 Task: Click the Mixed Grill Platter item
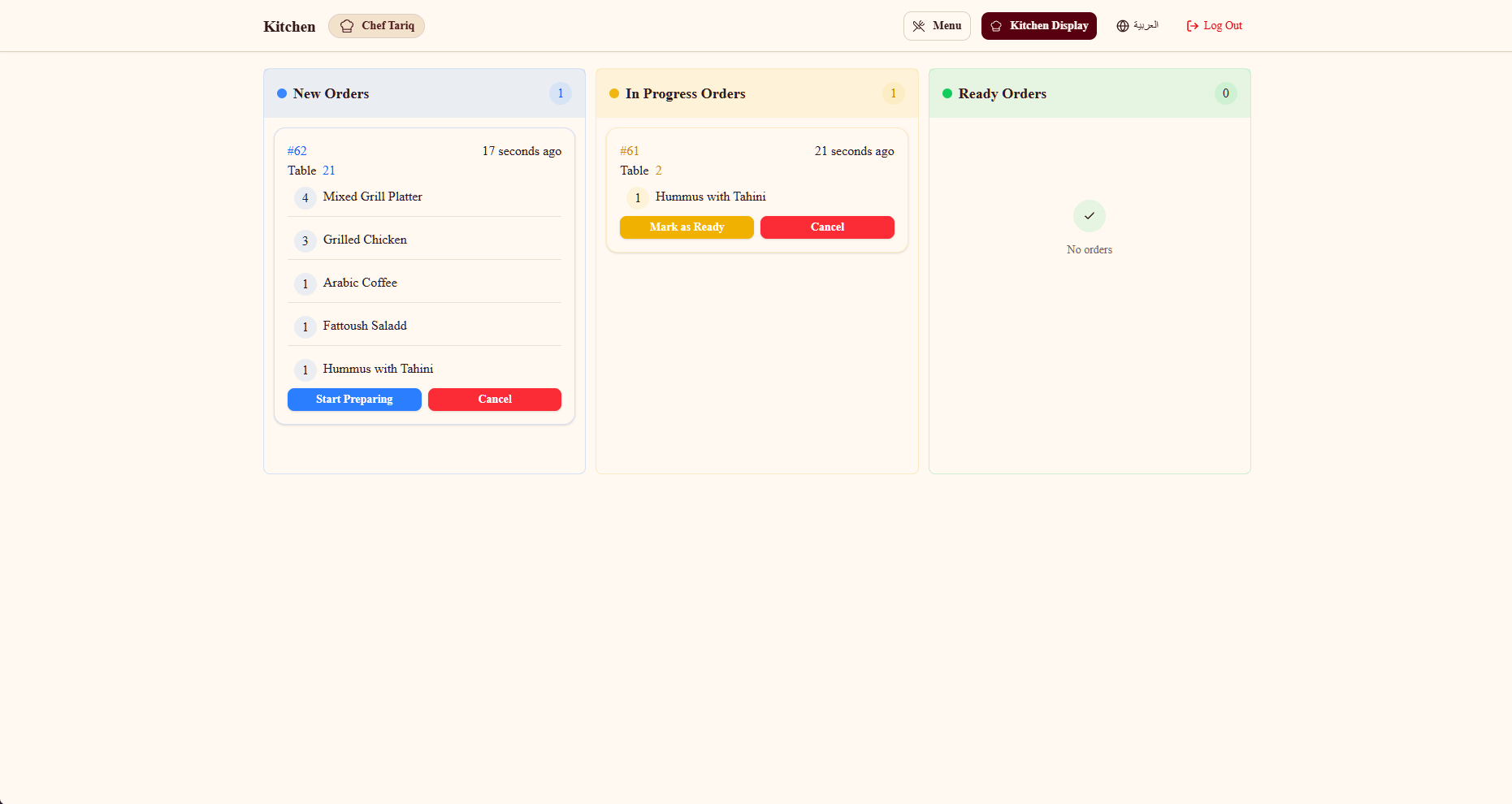pyautogui.click(x=373, y=197)
